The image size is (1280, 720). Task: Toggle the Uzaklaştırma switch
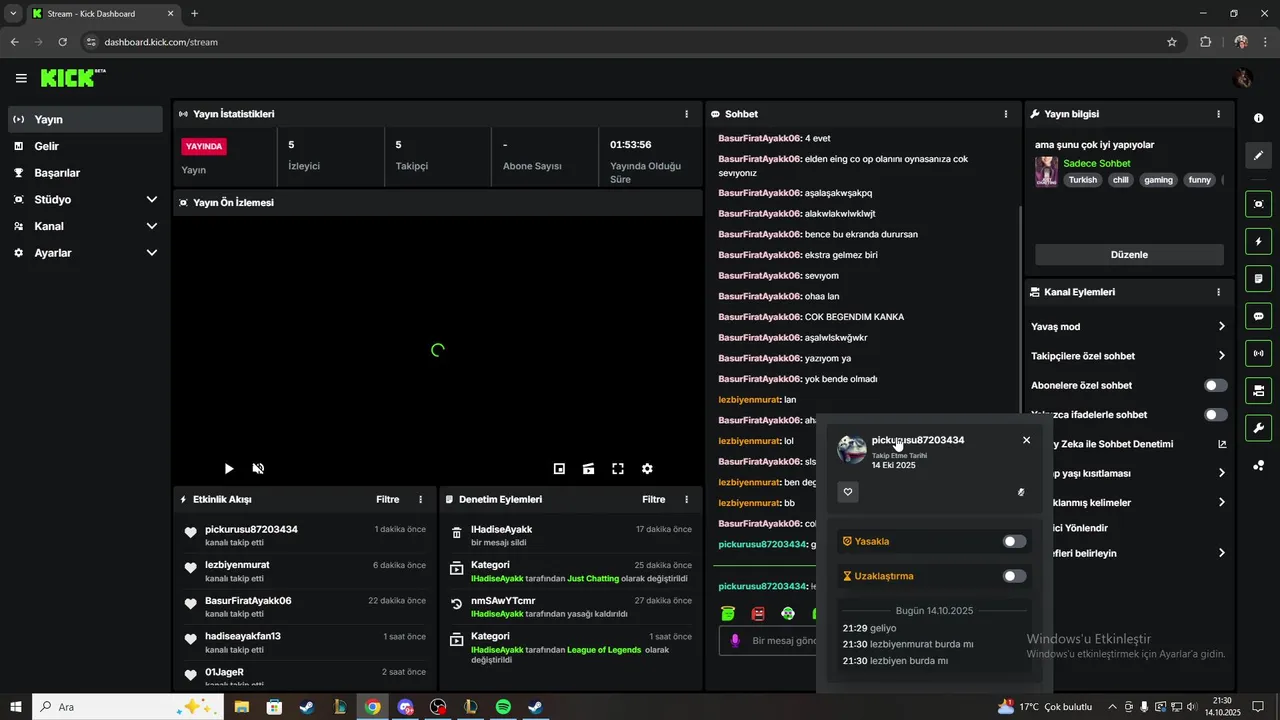[1015, 576]
